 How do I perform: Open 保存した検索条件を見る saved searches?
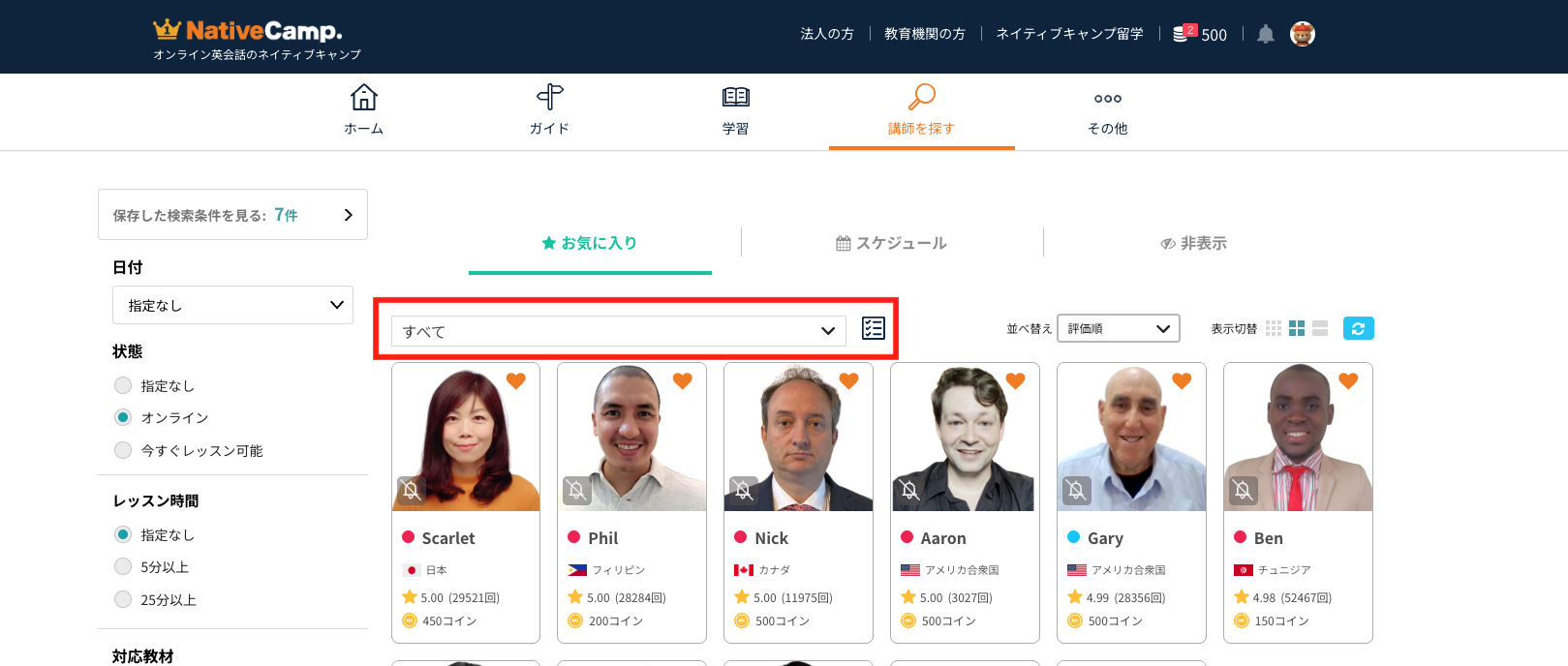(232, 215)
